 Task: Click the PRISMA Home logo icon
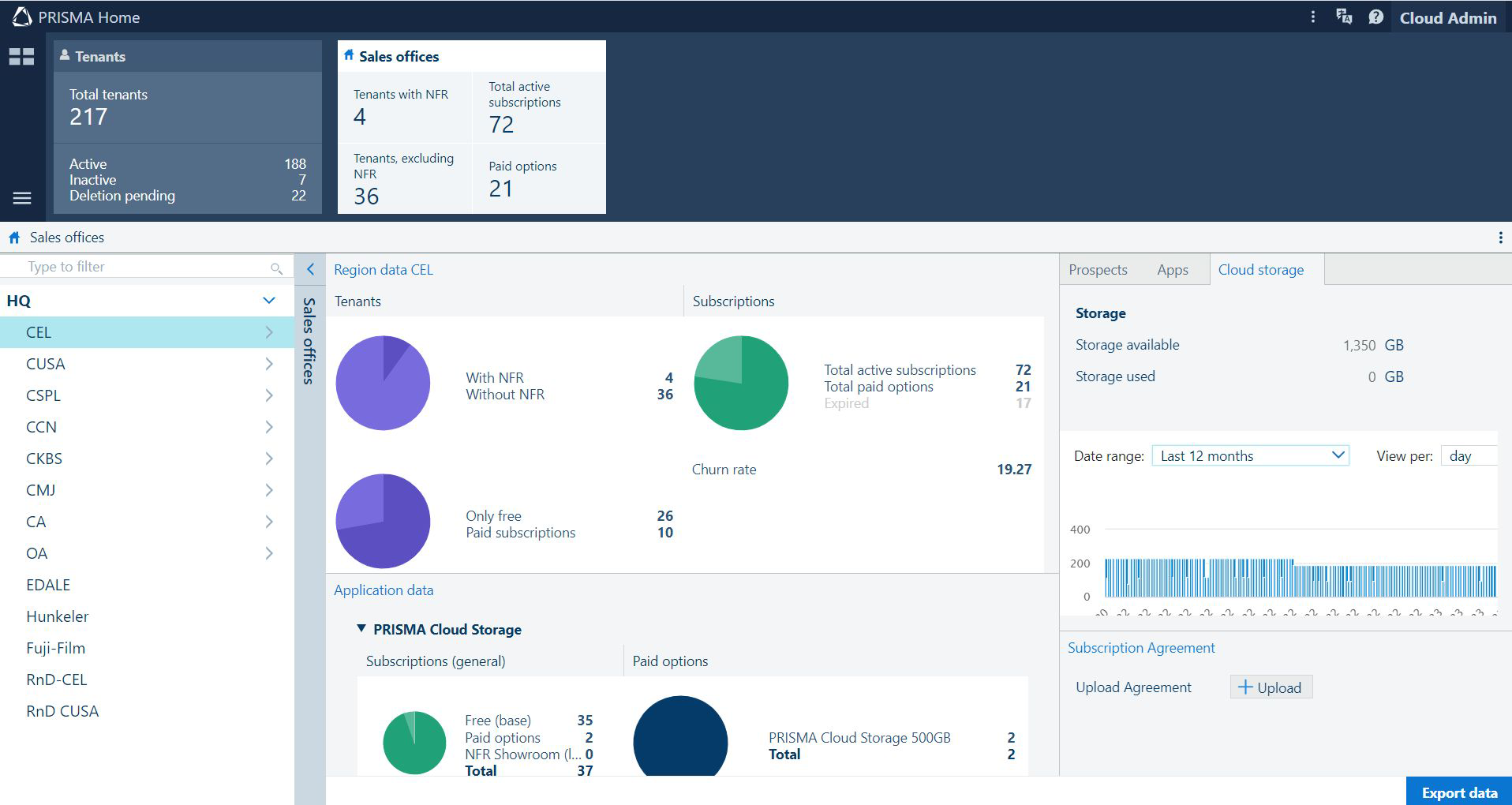(x=22, y=17)
